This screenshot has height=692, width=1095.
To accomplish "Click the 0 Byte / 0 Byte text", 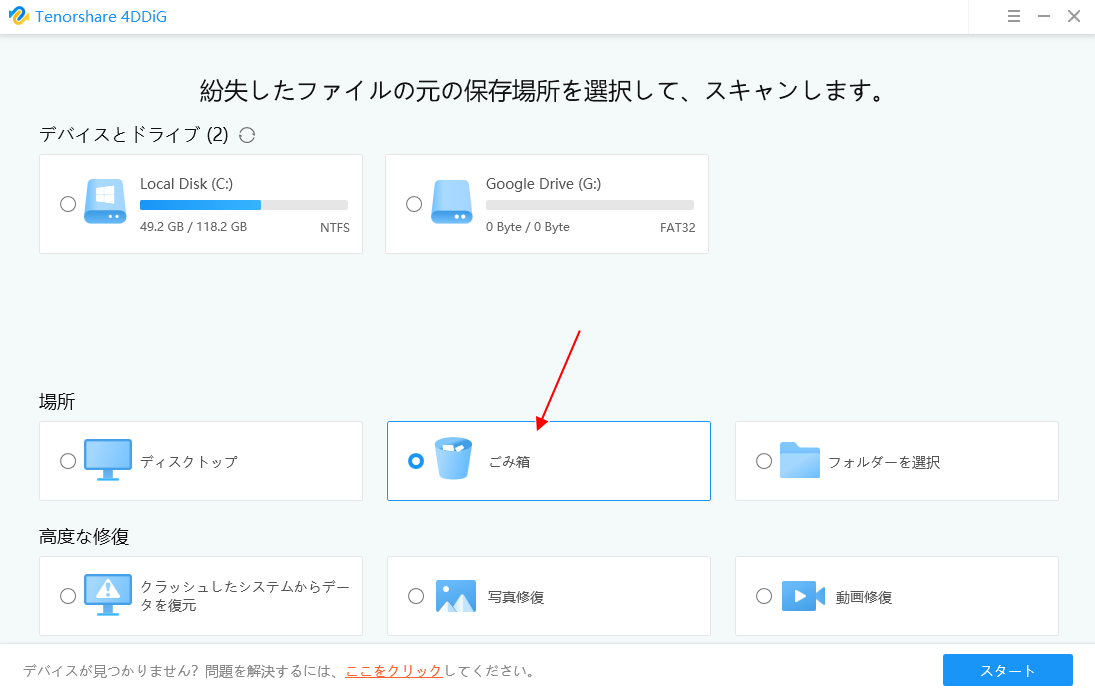I will click(528, 227).
